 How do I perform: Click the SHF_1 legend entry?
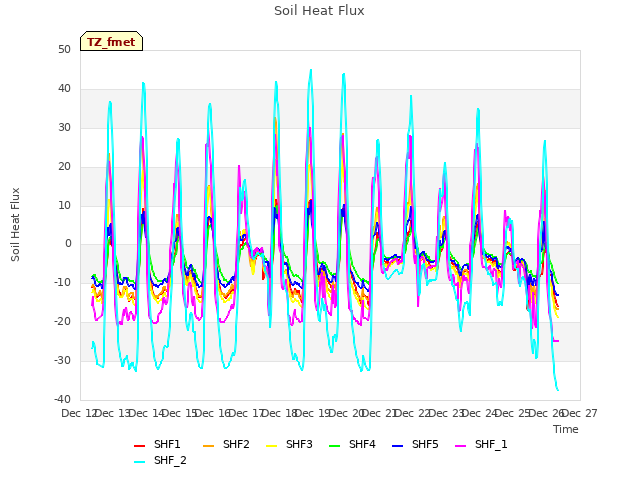[481, 444]
